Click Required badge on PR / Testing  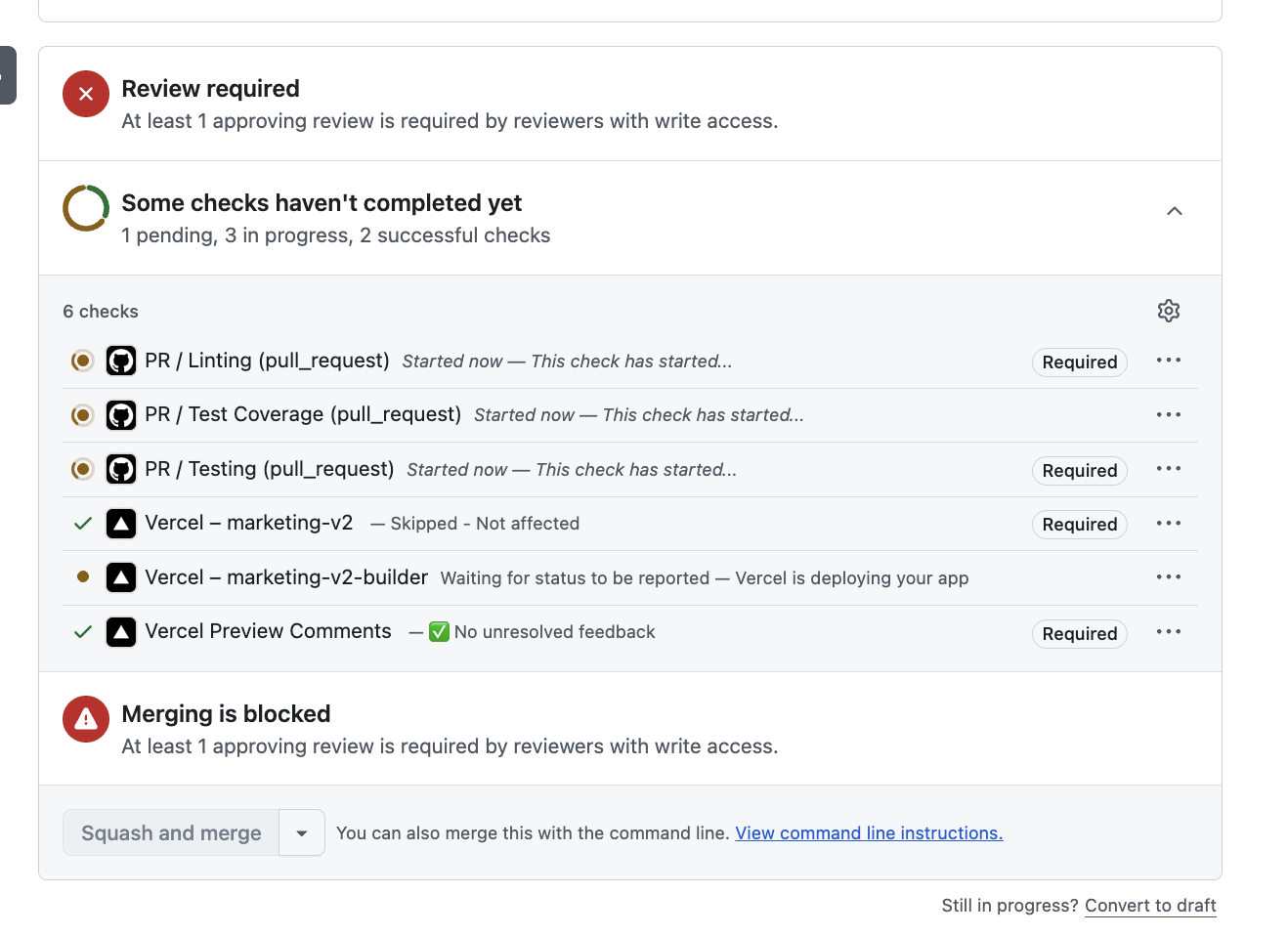[1080, 471]
